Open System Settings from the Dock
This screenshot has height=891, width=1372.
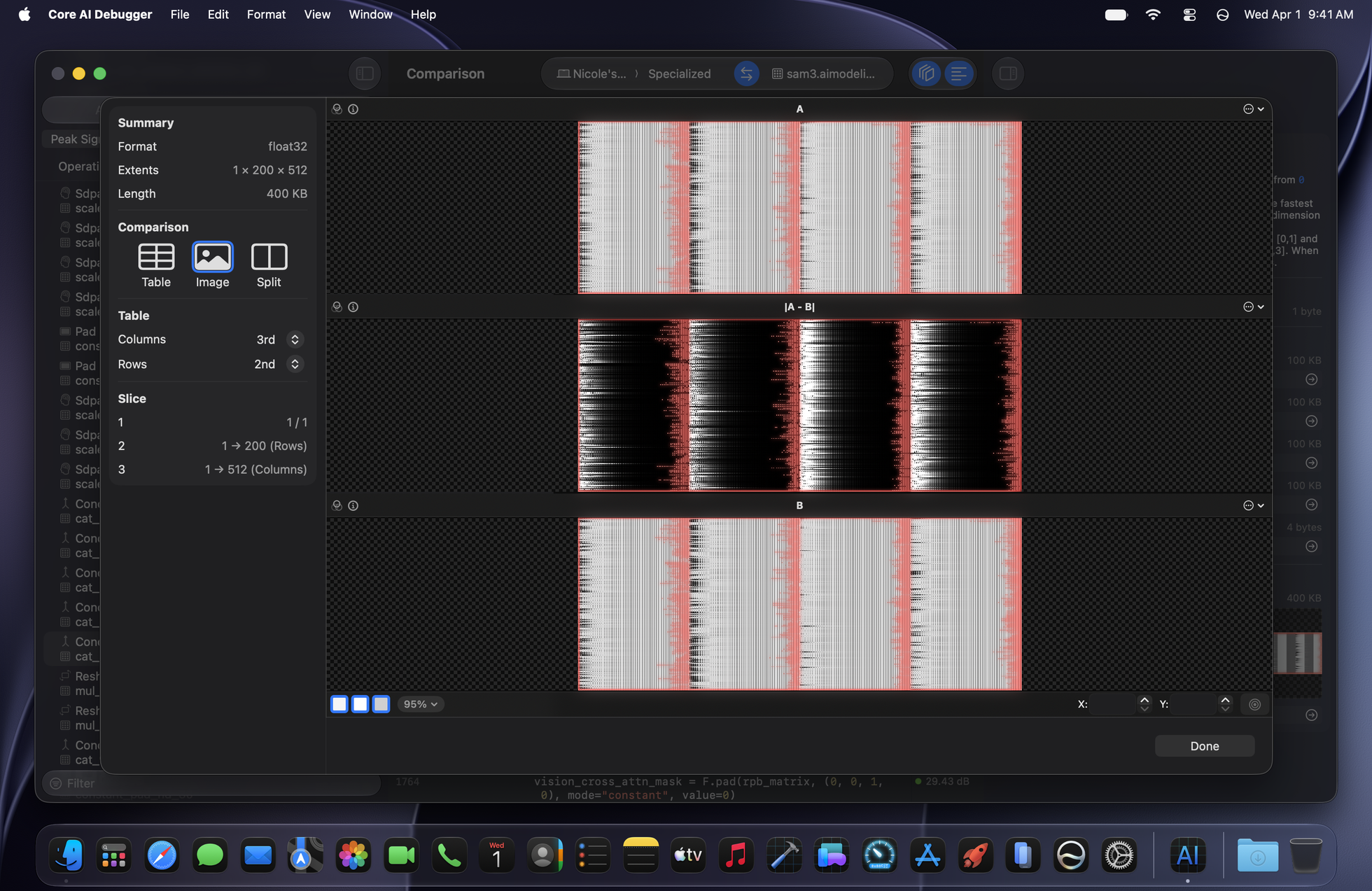click(1119, 855)
